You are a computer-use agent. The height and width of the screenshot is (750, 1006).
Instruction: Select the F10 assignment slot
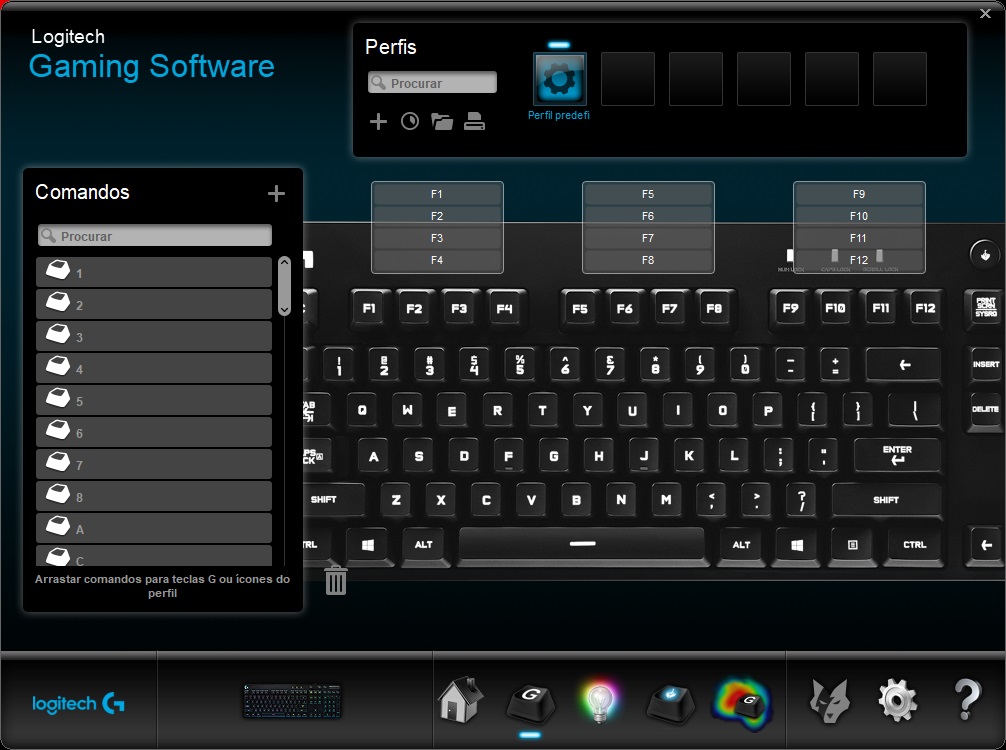tap(859, 216)
